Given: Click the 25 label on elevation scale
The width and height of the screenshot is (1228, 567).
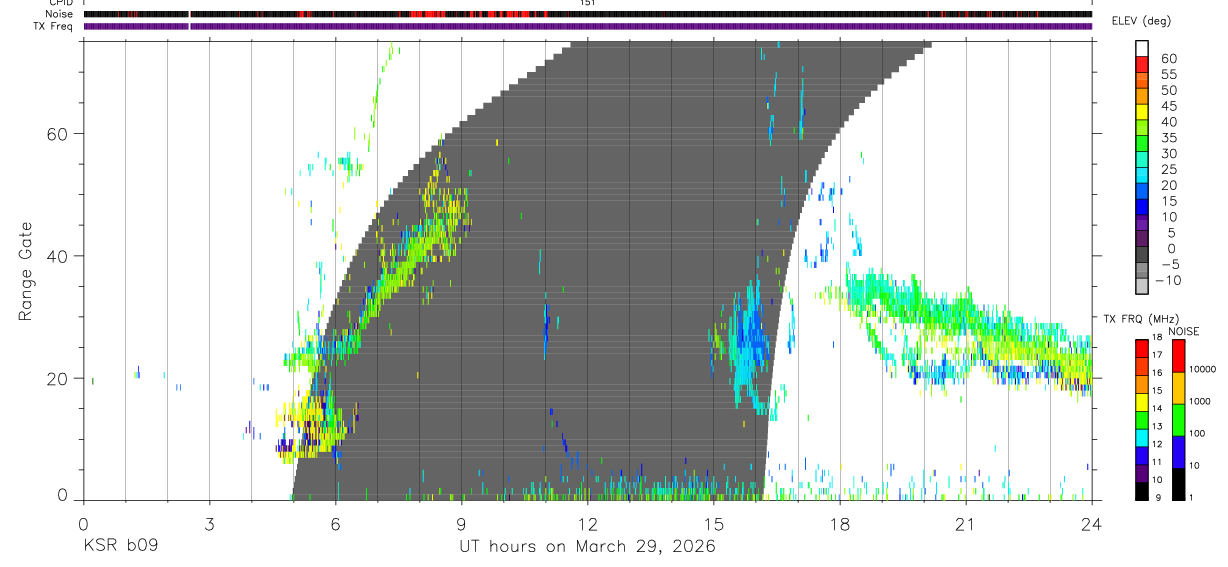Looking at the screenshot, I should (1168, 169).
